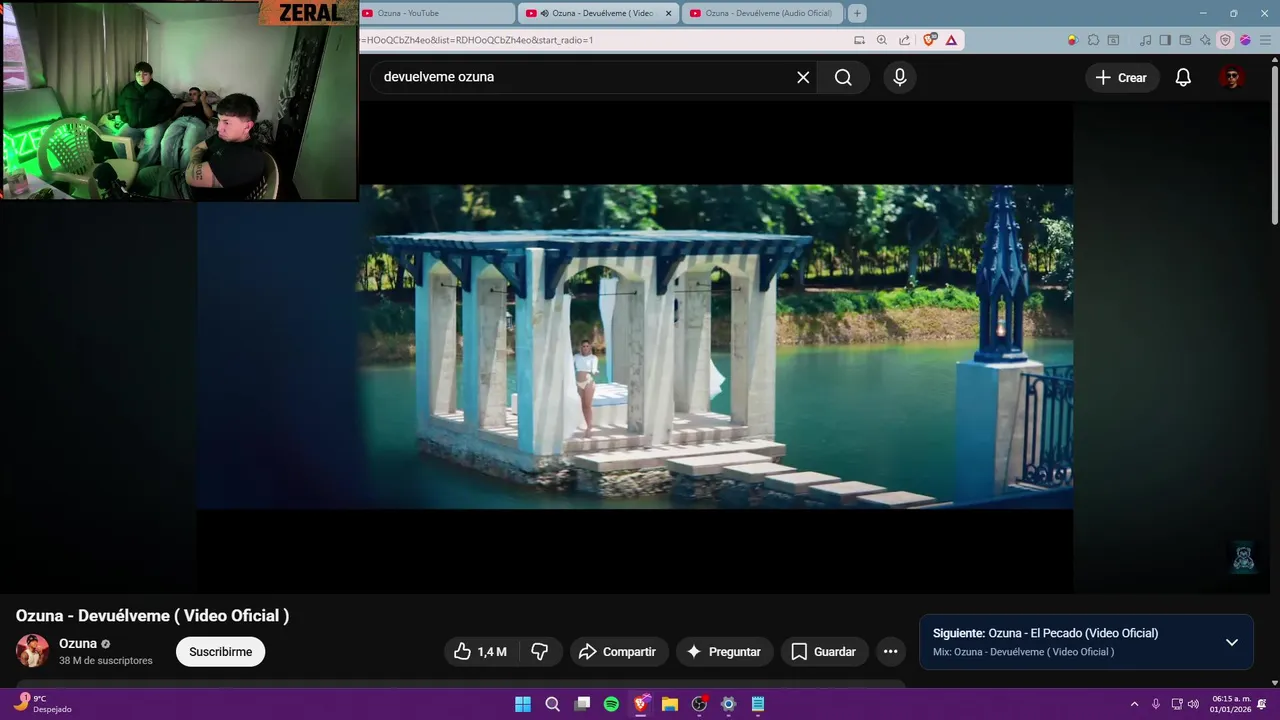1280x720 pixels.
Task: Click the Compartir share button
Action: 619,652
